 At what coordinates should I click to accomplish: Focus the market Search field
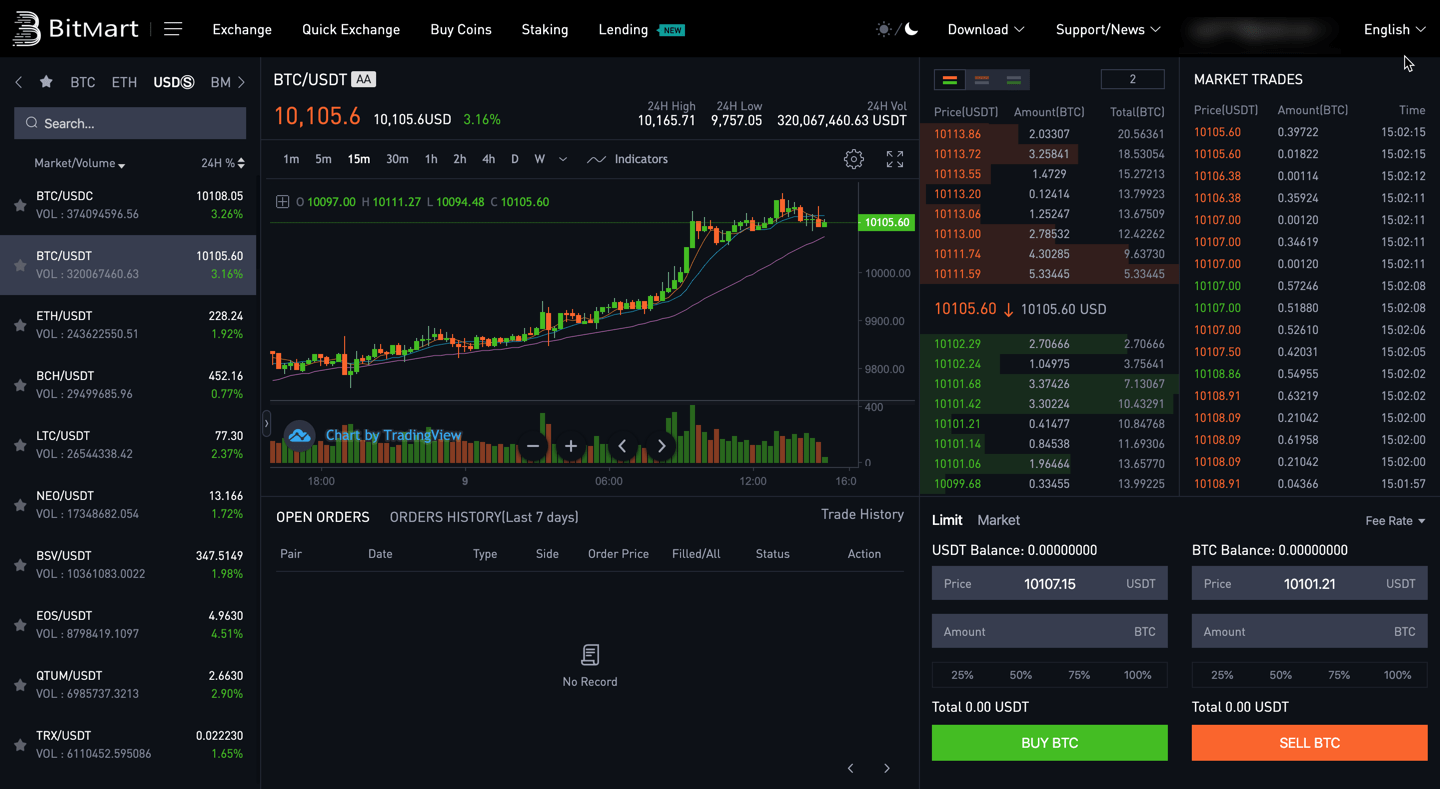tap(130, 123)
